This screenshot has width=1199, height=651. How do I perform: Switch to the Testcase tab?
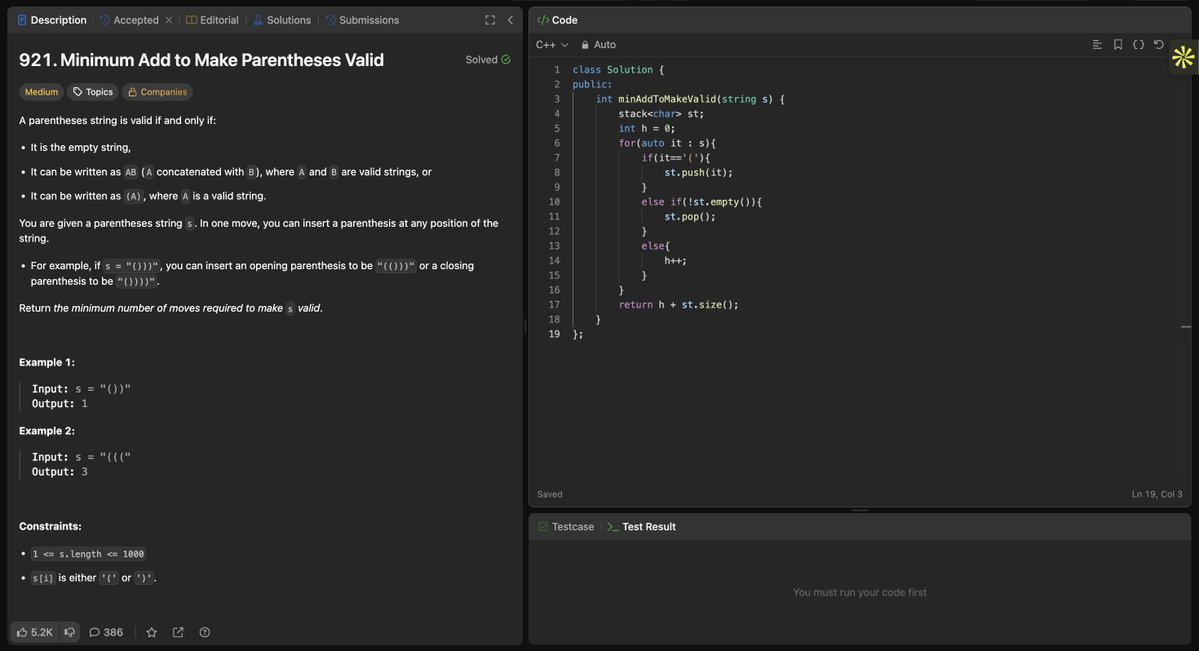point(567,526)
